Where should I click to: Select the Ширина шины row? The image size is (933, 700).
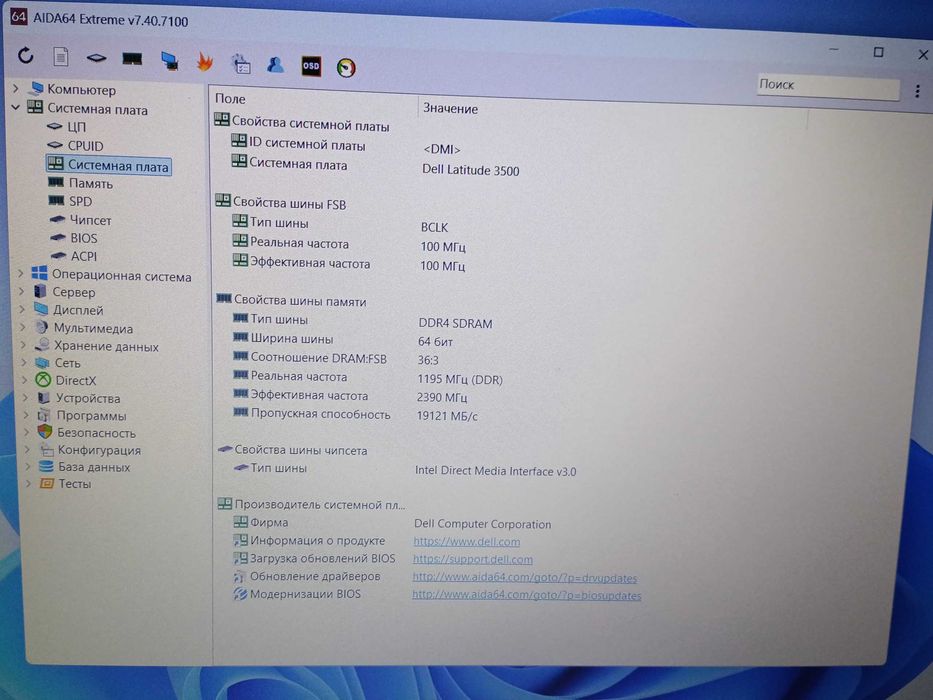tap(292, 339)
